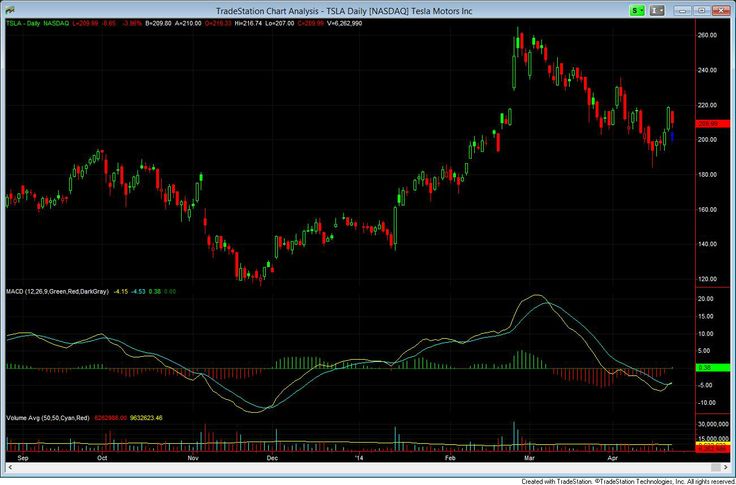
Task: Click the 'Mar' date axis label
Action: point(530,456)
